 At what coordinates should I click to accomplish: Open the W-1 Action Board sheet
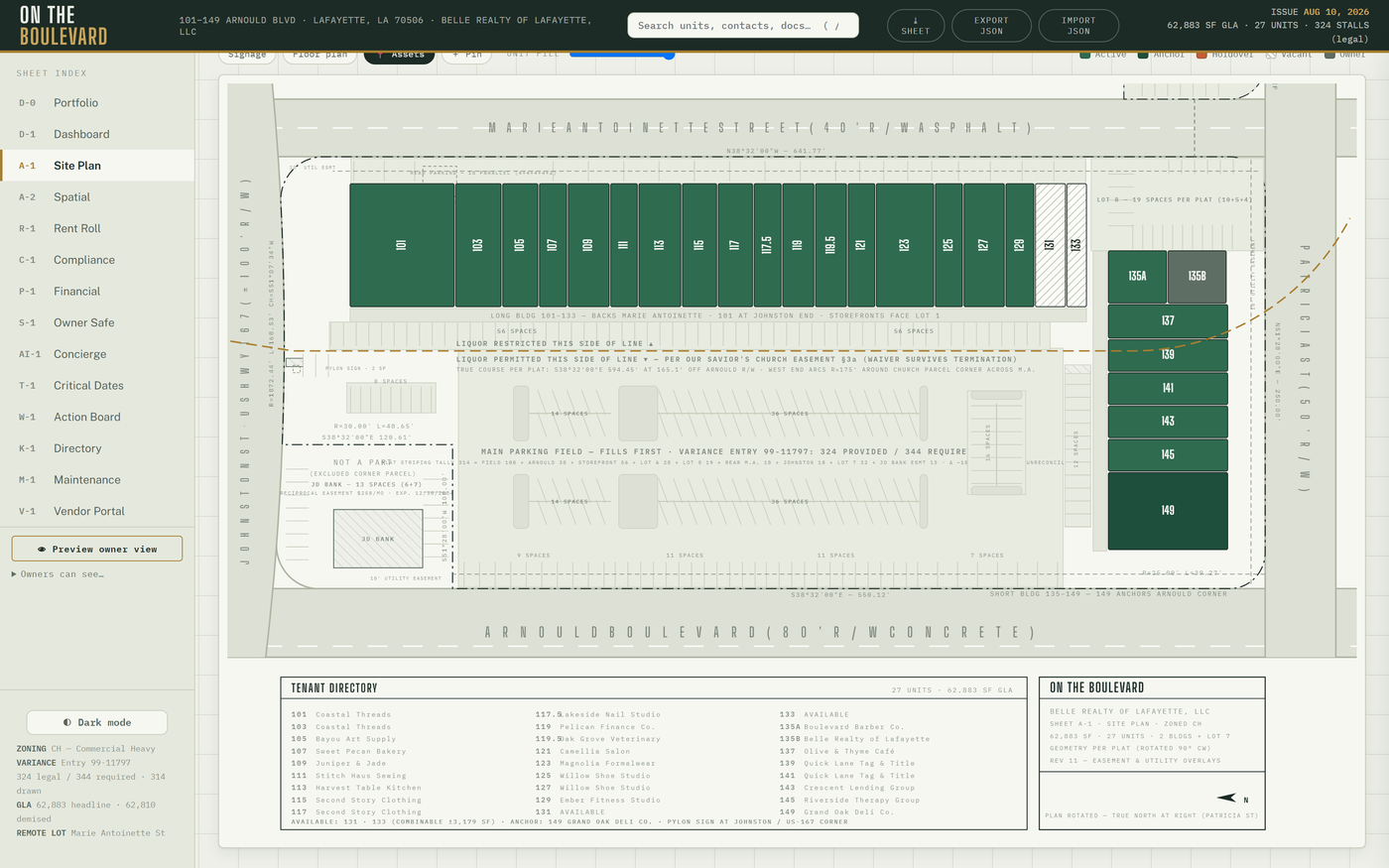pyautogui.click(x=97, y=417)
